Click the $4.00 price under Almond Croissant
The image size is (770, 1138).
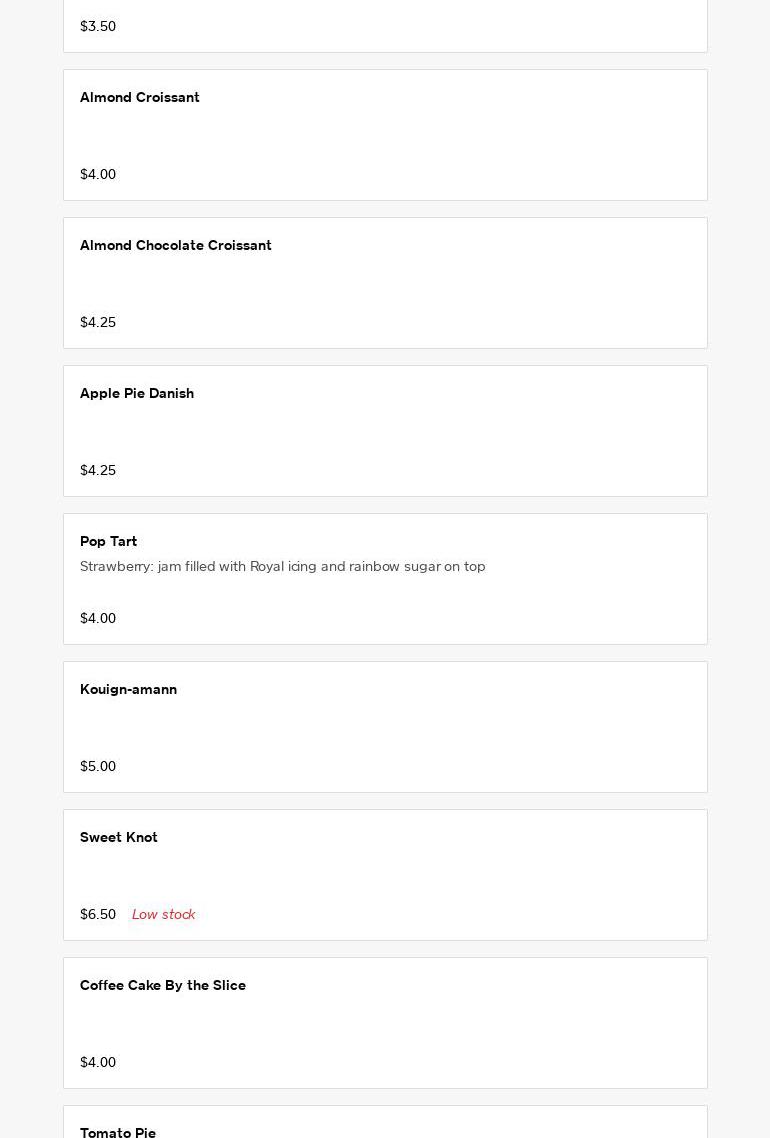tap(98, 175)
